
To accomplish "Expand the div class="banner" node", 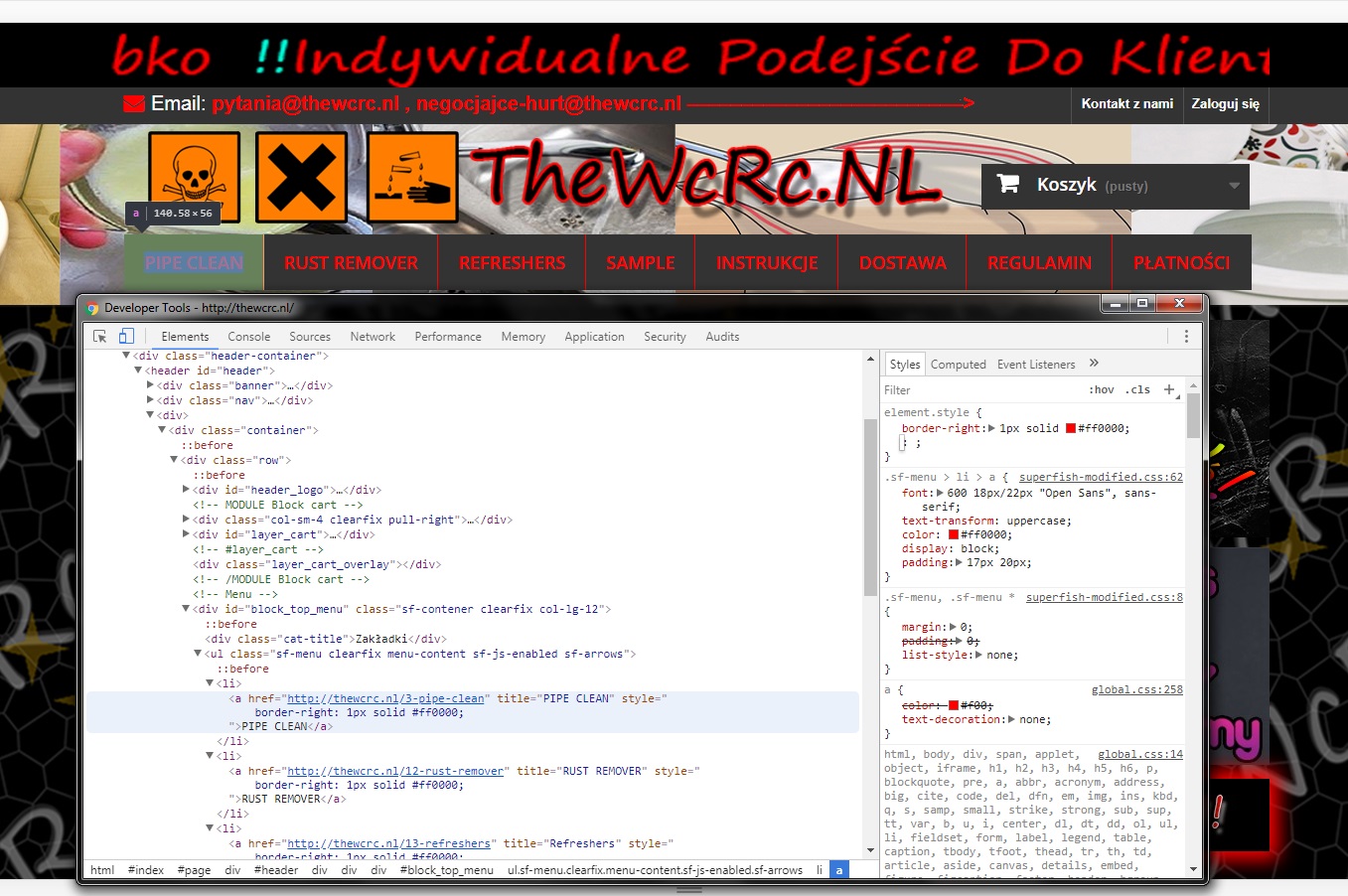I will [x=150, y=385].
